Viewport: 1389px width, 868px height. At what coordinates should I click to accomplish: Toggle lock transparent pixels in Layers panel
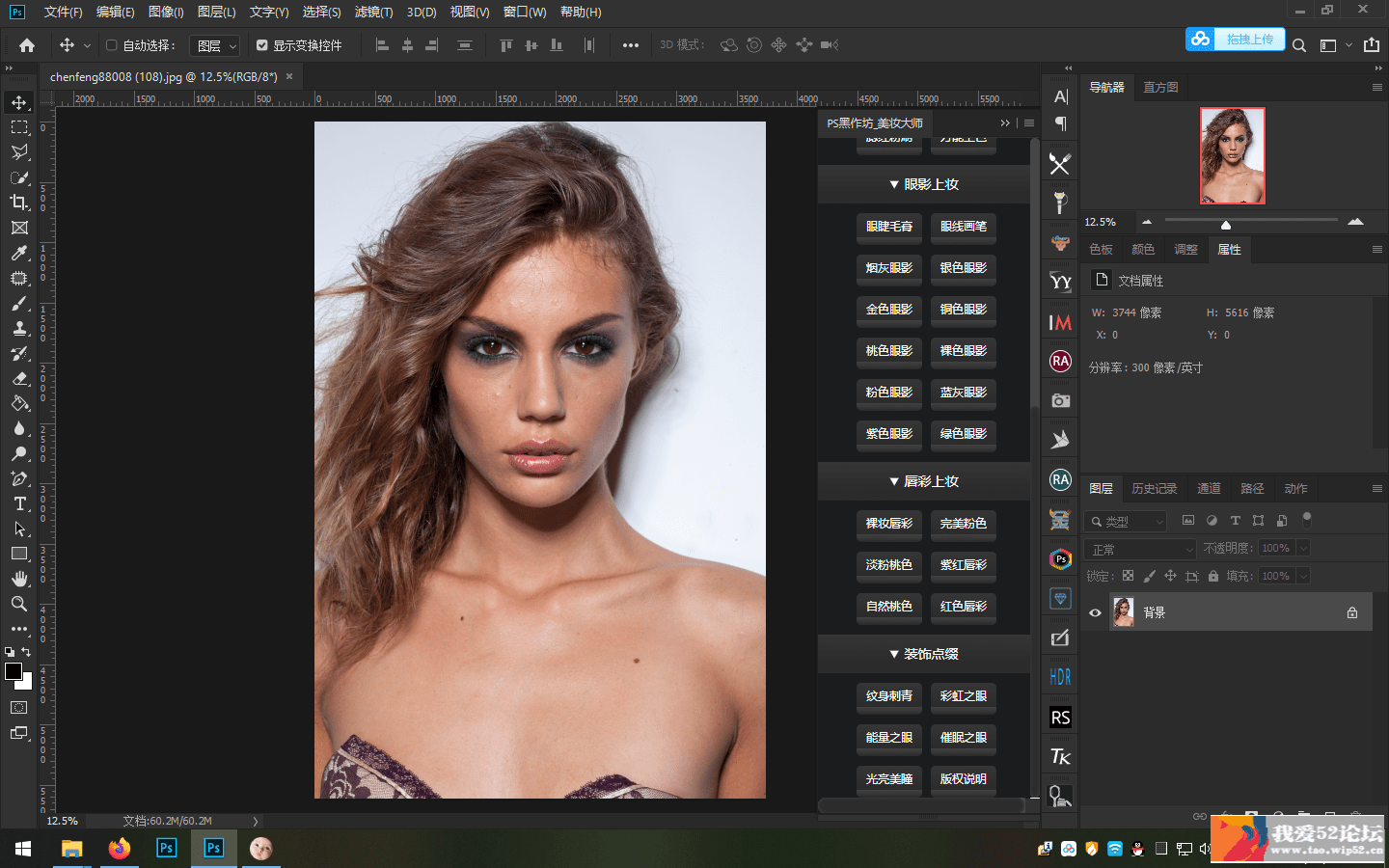(1128, 576)
